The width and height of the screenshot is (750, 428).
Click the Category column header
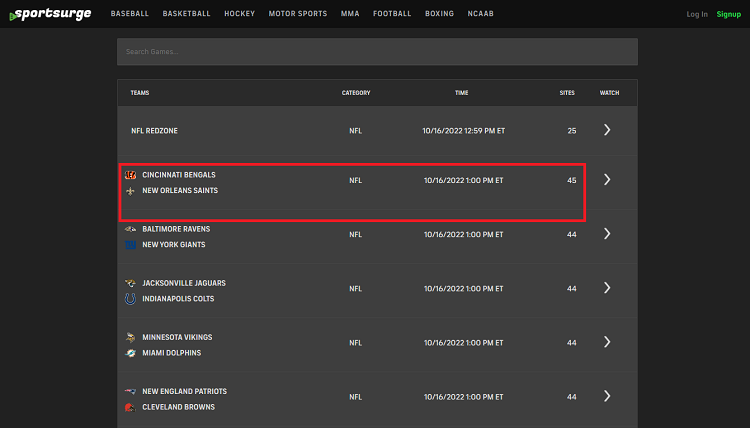[356, 93]
